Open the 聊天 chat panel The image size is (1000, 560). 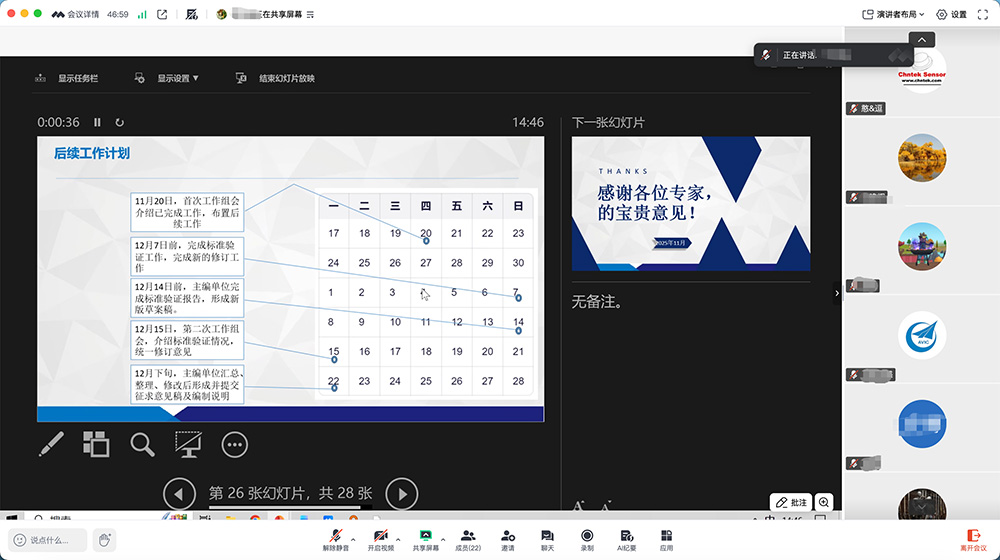click(x=547, y=538)
